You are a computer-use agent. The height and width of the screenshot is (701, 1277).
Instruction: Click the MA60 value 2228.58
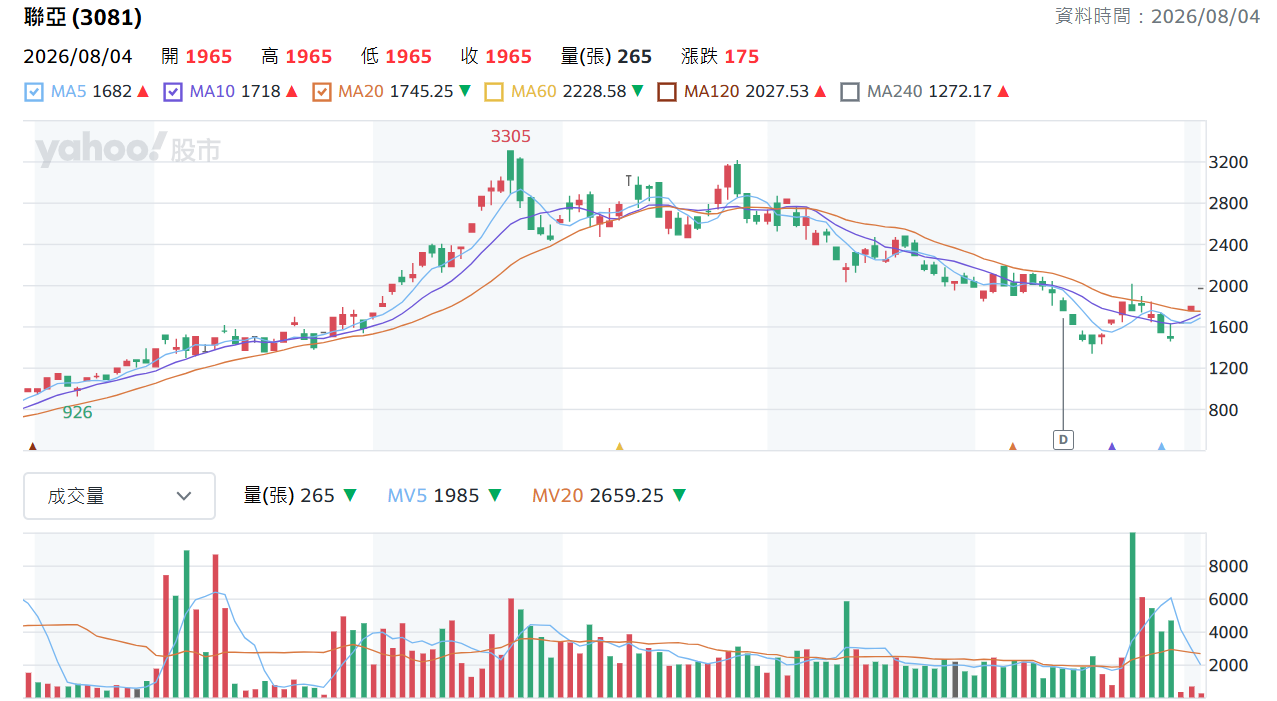coord(594,92)
